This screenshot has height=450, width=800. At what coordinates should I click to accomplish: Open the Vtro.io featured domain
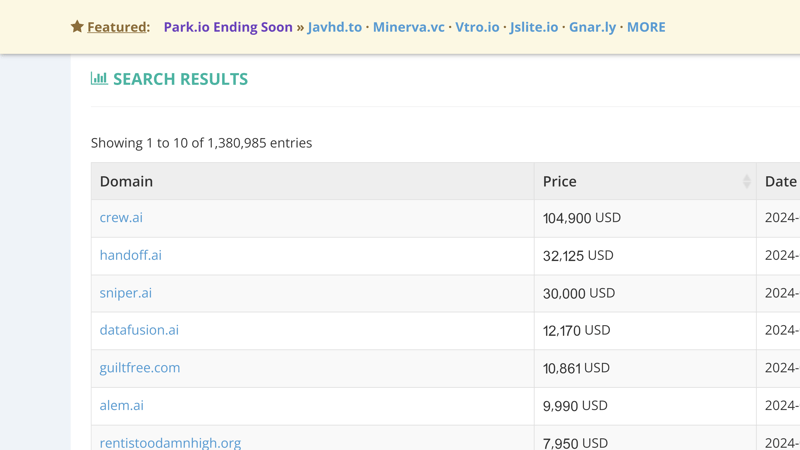coord(477,27)
